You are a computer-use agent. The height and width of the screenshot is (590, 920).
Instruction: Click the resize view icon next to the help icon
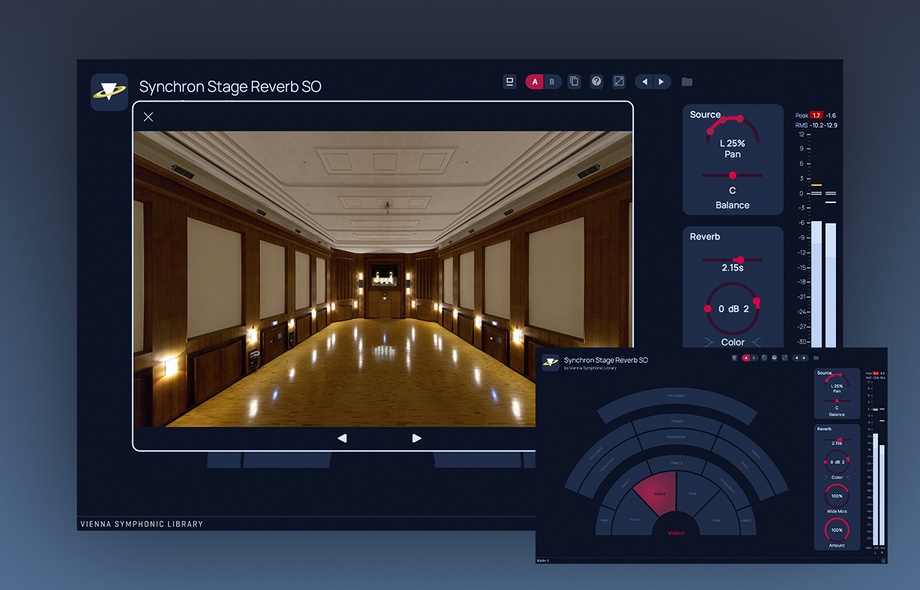tap(618, 81)
